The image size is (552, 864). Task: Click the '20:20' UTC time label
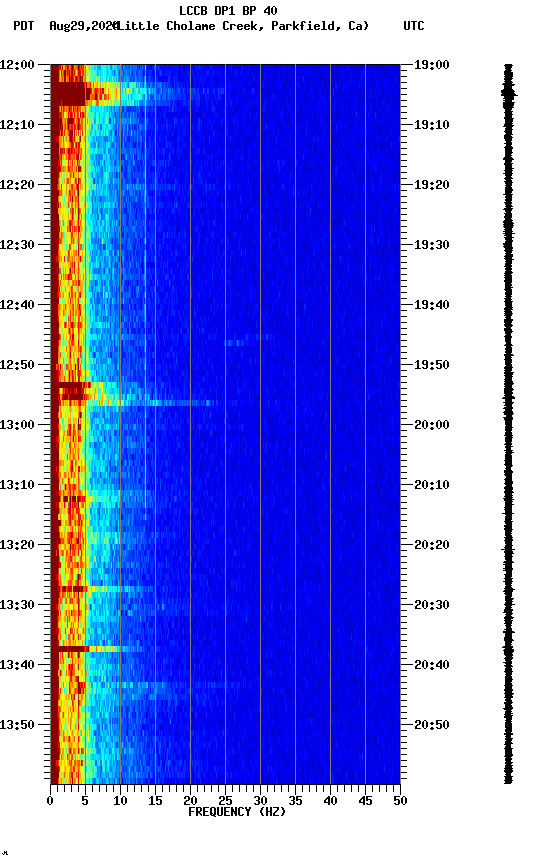pos(432,546)
